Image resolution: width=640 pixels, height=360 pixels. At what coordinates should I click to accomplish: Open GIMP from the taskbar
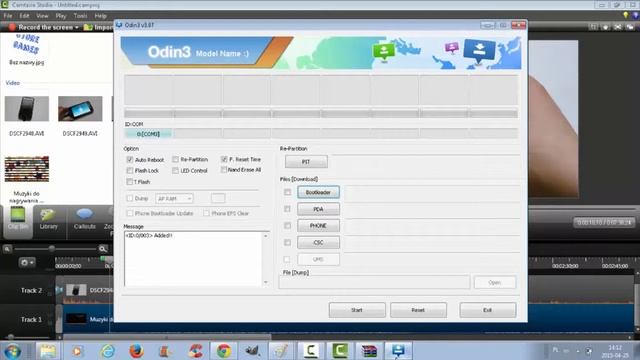point(252,351)
